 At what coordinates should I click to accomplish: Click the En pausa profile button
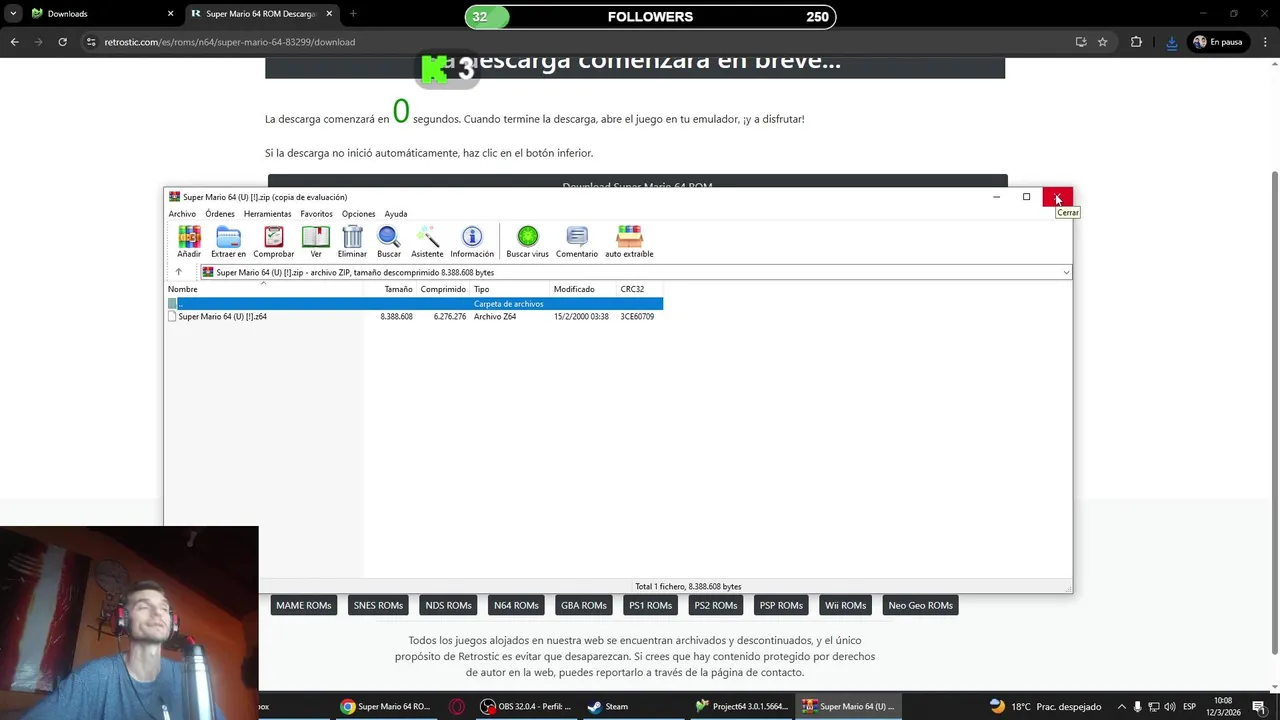(1217, 42)
